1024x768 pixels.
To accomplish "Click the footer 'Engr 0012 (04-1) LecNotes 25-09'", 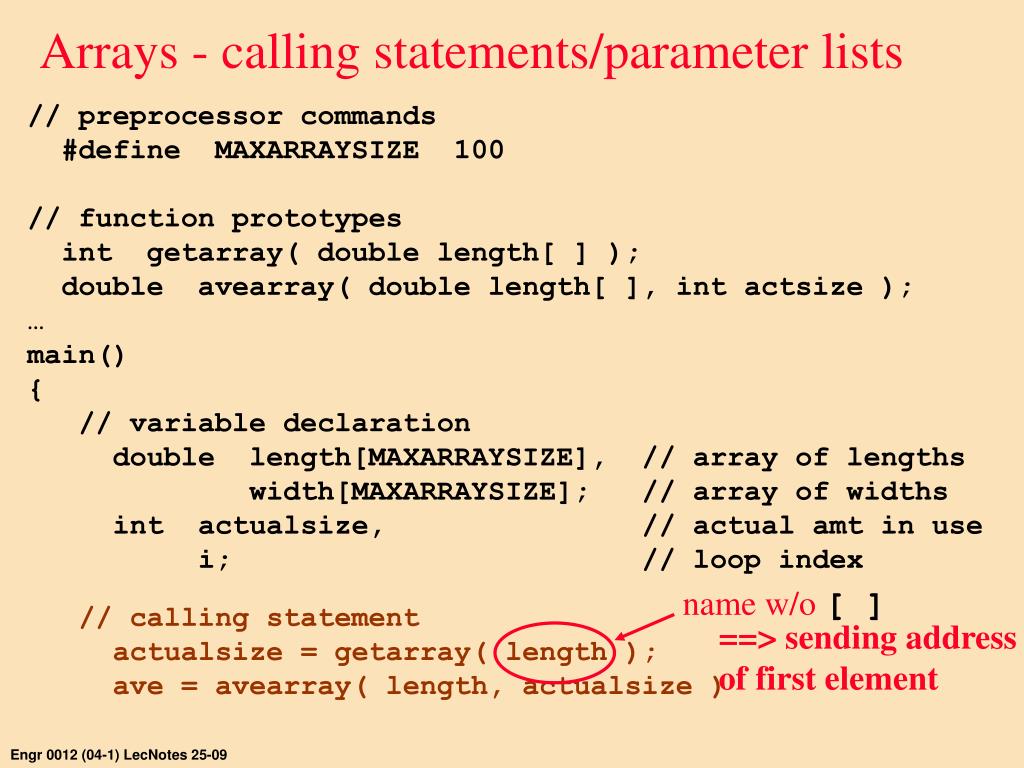I will point(119,755).
